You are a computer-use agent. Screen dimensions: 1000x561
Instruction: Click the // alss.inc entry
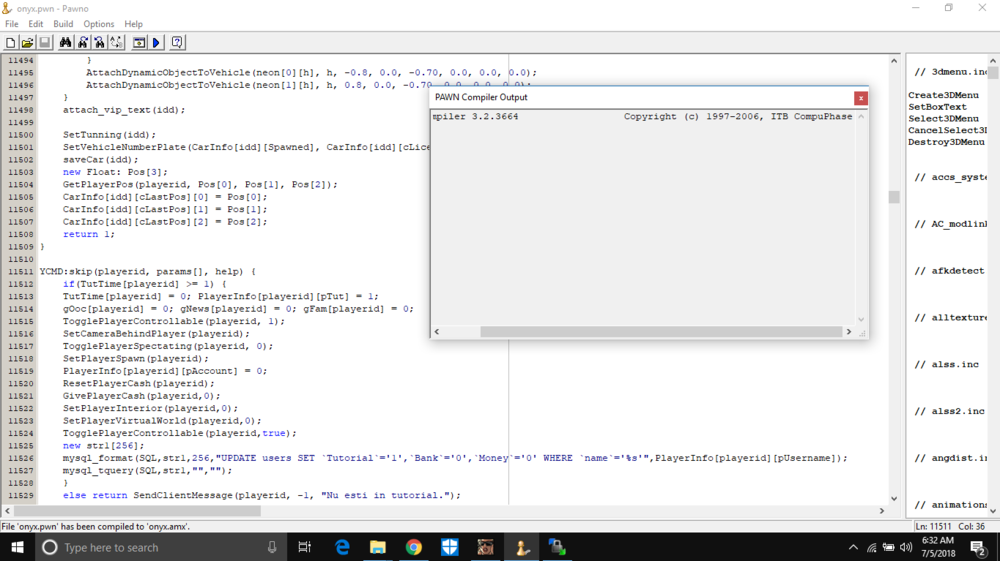[x=946, y=365]
